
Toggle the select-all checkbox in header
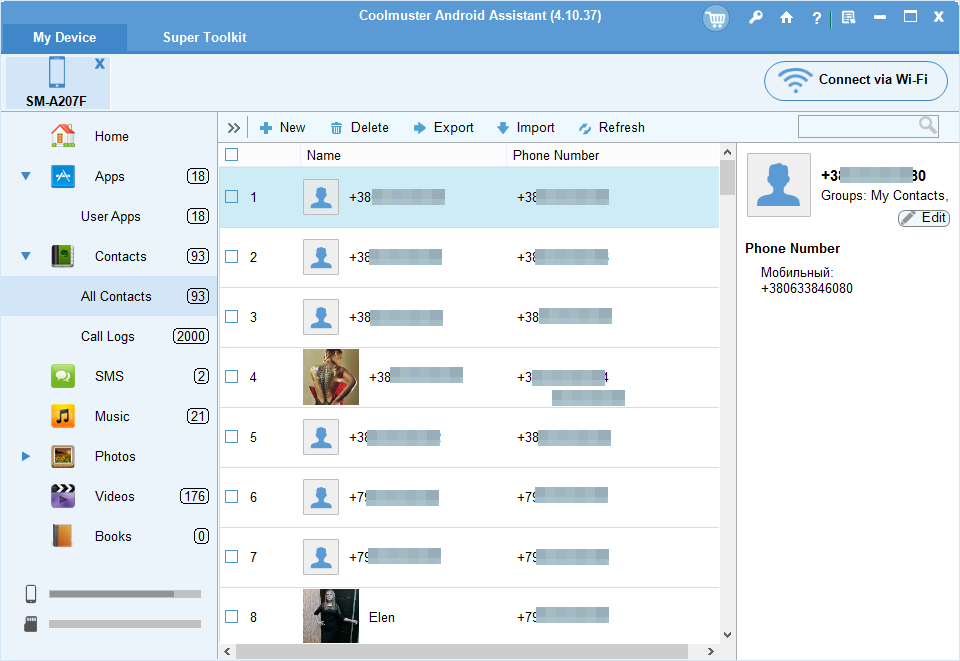pos(231,154)
